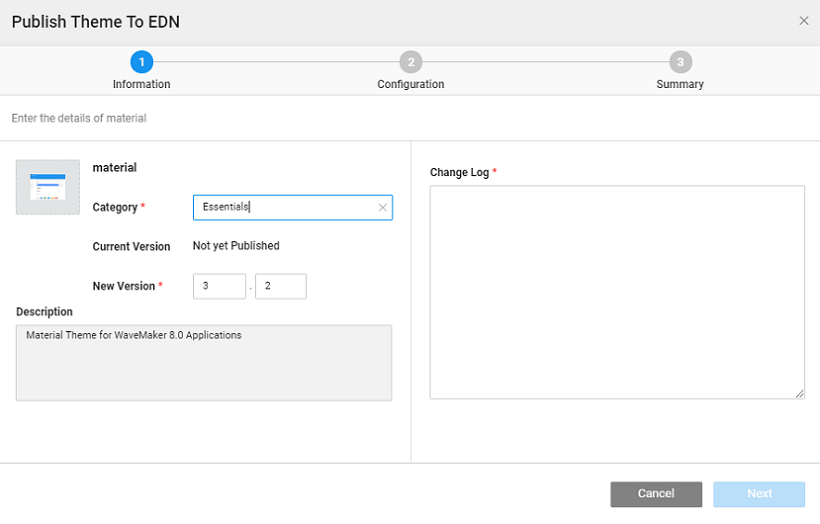Click the Description text box
The height and width of the screenshot is (524, 820).
[204, 362]
